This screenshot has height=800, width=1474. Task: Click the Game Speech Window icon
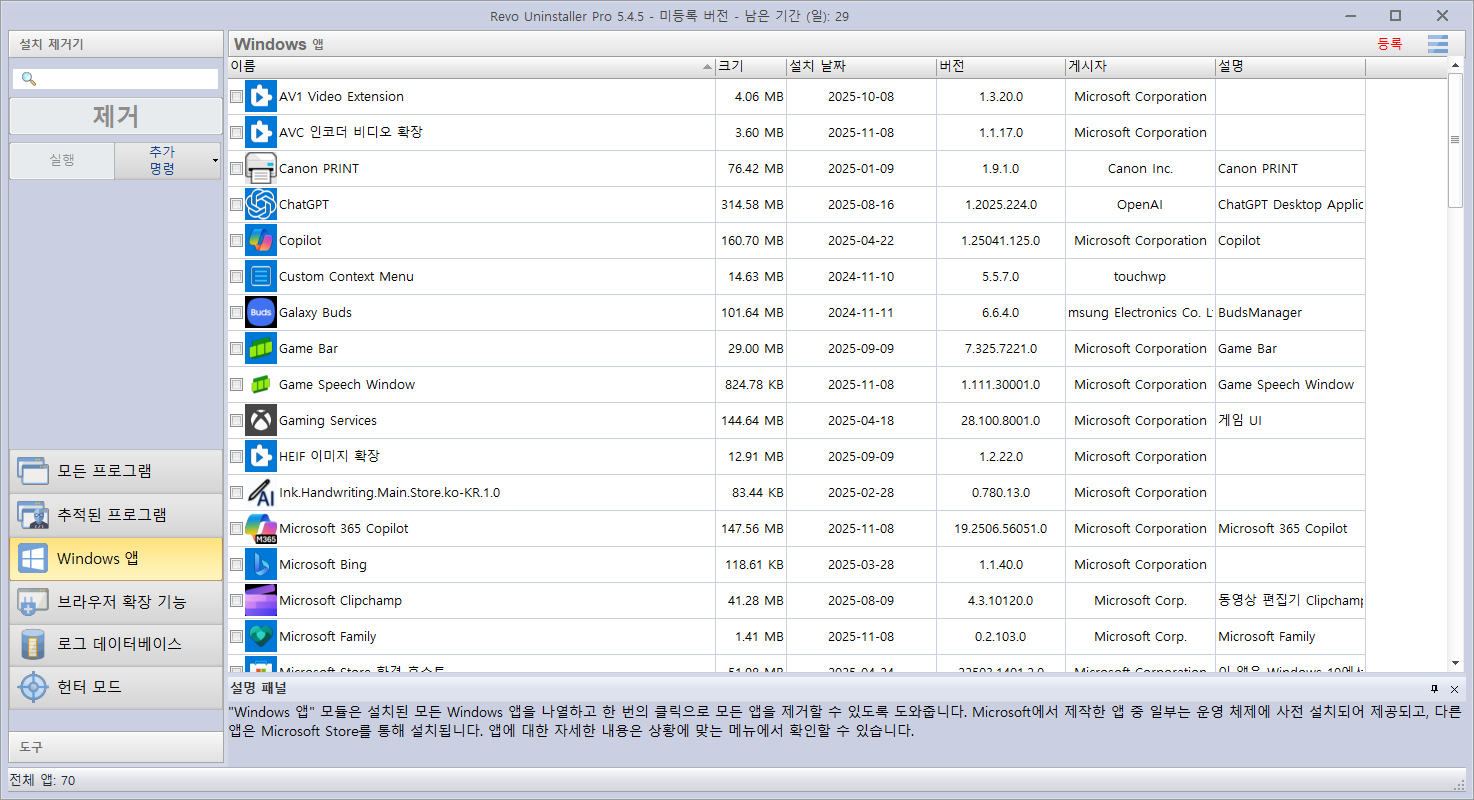click(261, 385)
